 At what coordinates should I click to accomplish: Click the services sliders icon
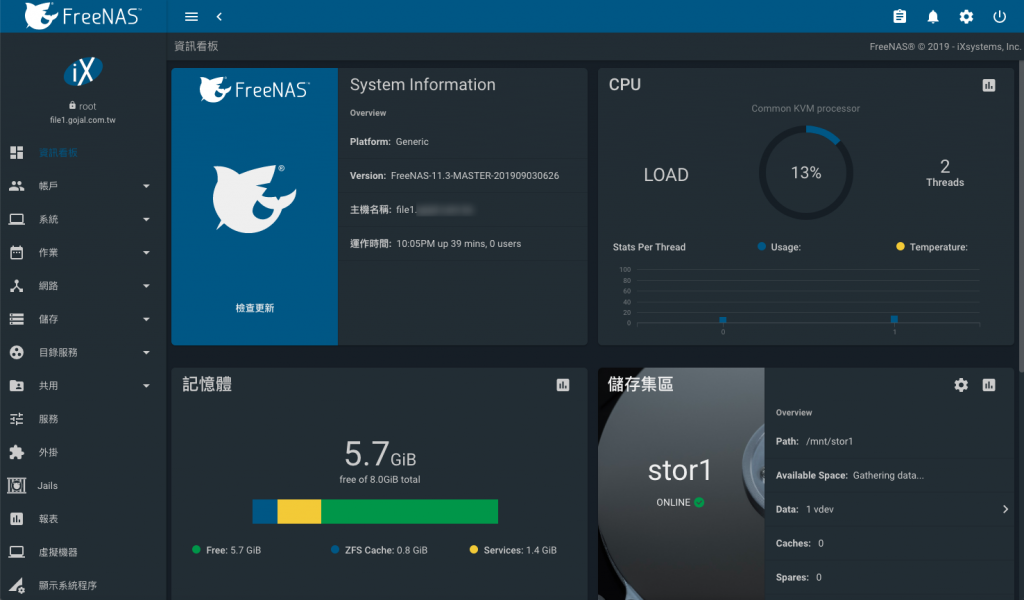[x=16, y=419]
